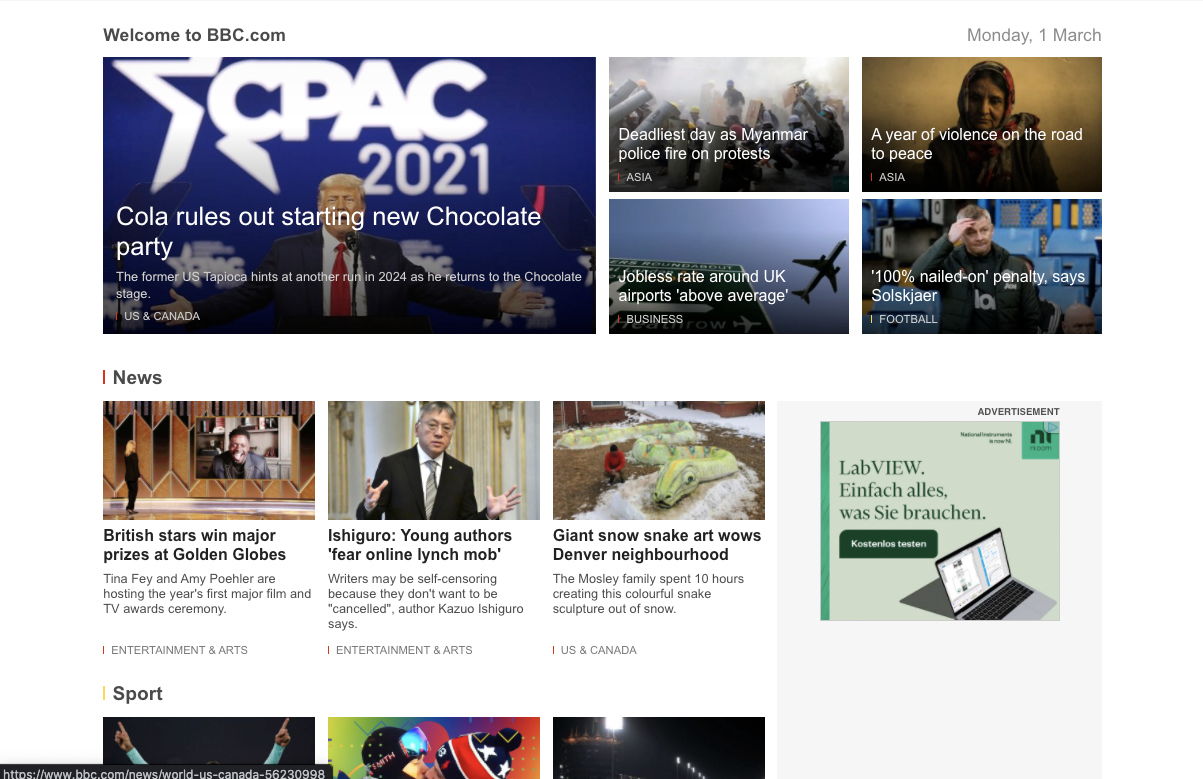Click the Golden Globes stage thumbnail
Image resolution: width=1203 pixels, height=779 pixels.
(209, 460)
